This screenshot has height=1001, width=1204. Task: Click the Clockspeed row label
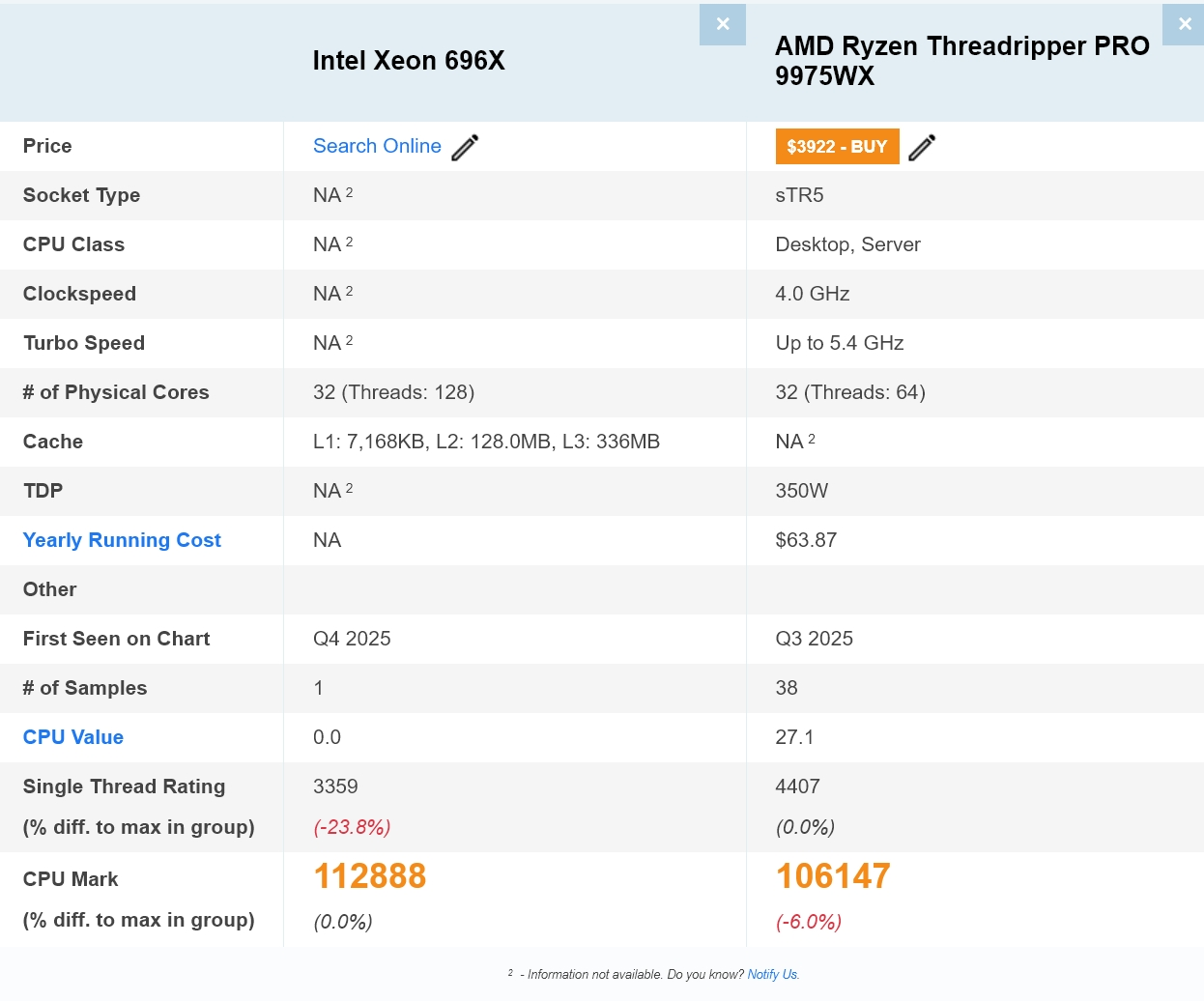[79, 294]
